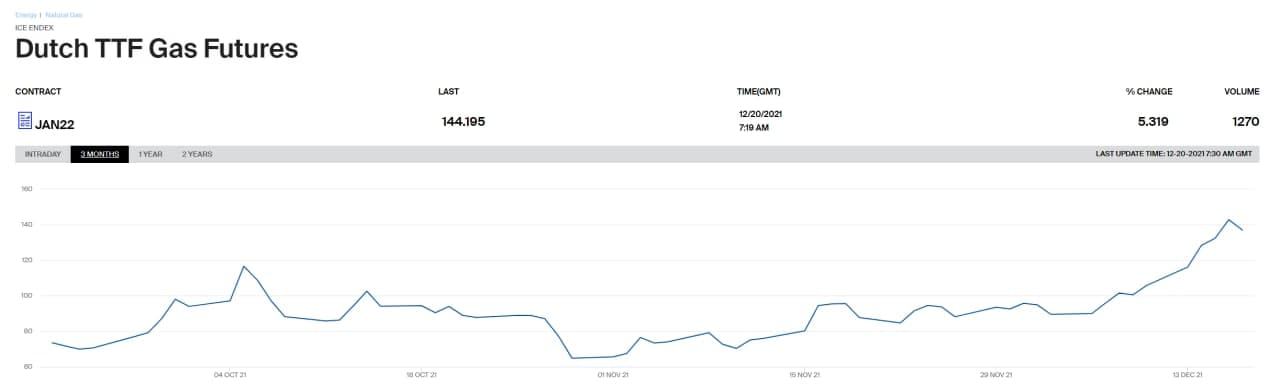Viewport: 1280px width, 386px height.
Task: Click the volume value 1270
Action: (1246, 122)
